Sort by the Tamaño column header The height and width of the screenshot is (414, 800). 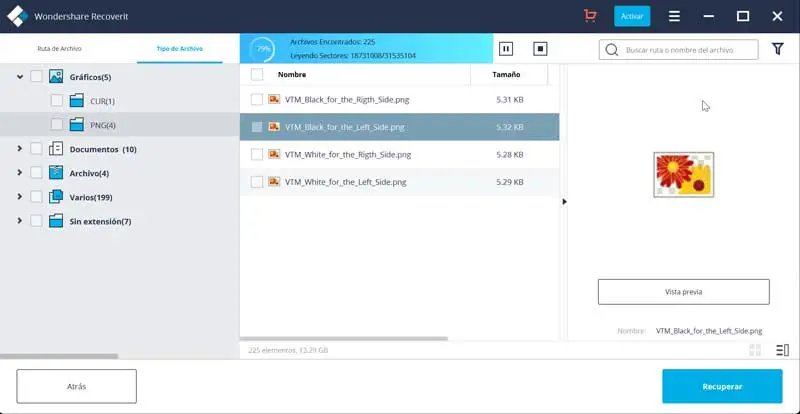(506, 75)
